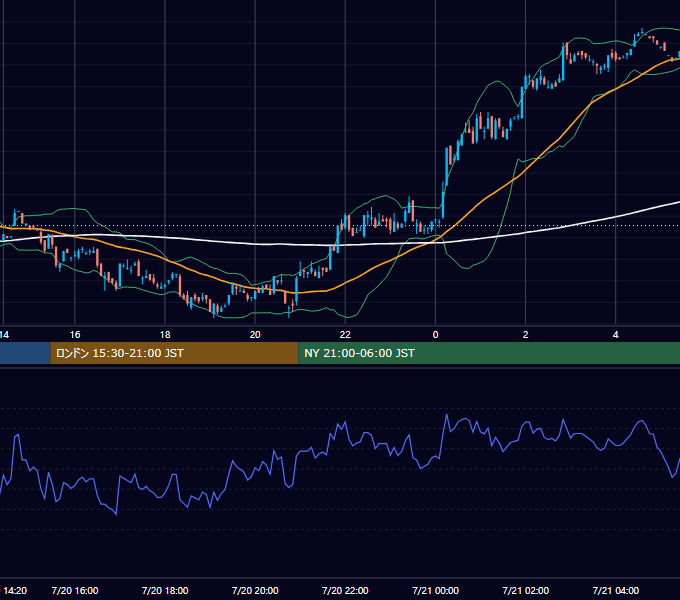The image size is (680, 600).
Task: Click the '20' hour label on the price chart axis
Action: 255,335
